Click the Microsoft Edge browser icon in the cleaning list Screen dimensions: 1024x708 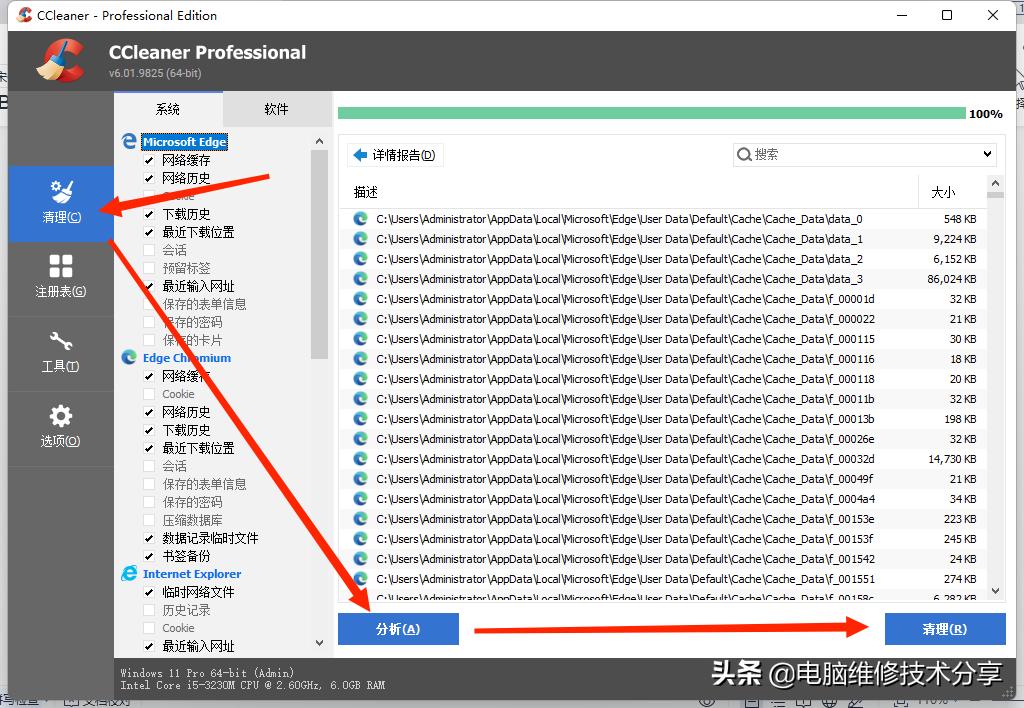pyautogui.click(x=130, y=141)
